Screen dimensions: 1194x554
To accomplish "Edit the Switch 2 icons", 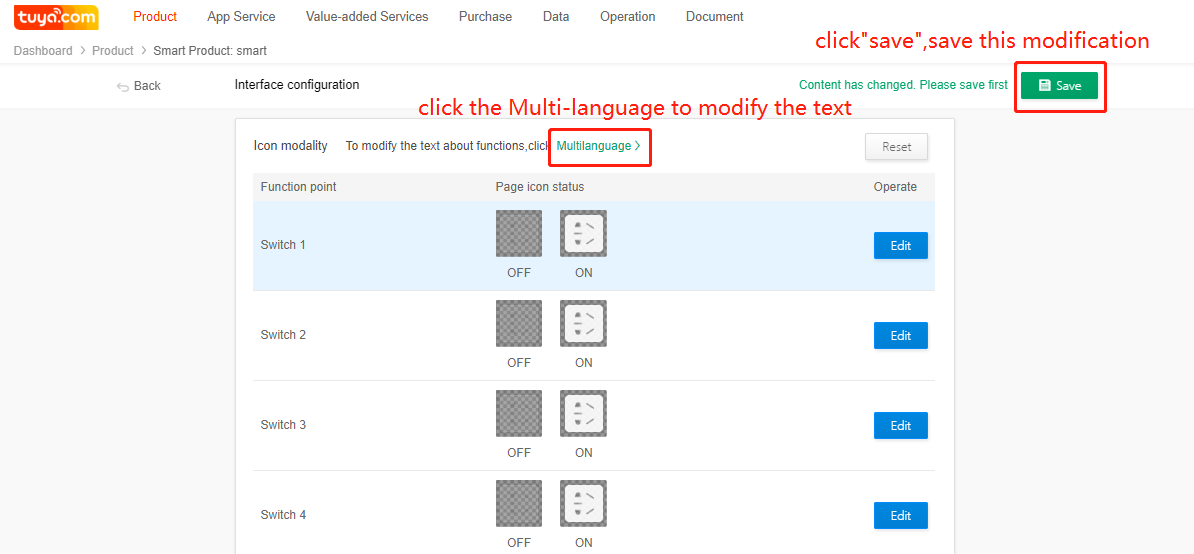I will [x=901, y=336].
